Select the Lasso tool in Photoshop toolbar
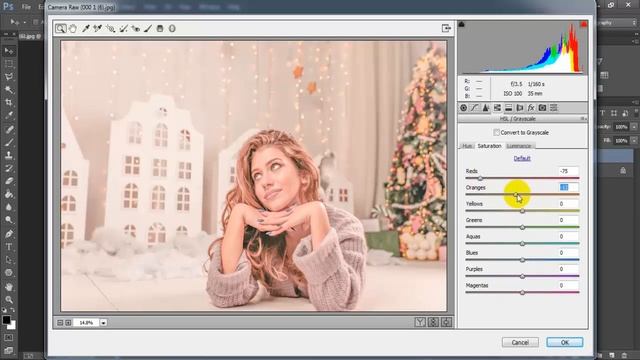 coord(9,77)
